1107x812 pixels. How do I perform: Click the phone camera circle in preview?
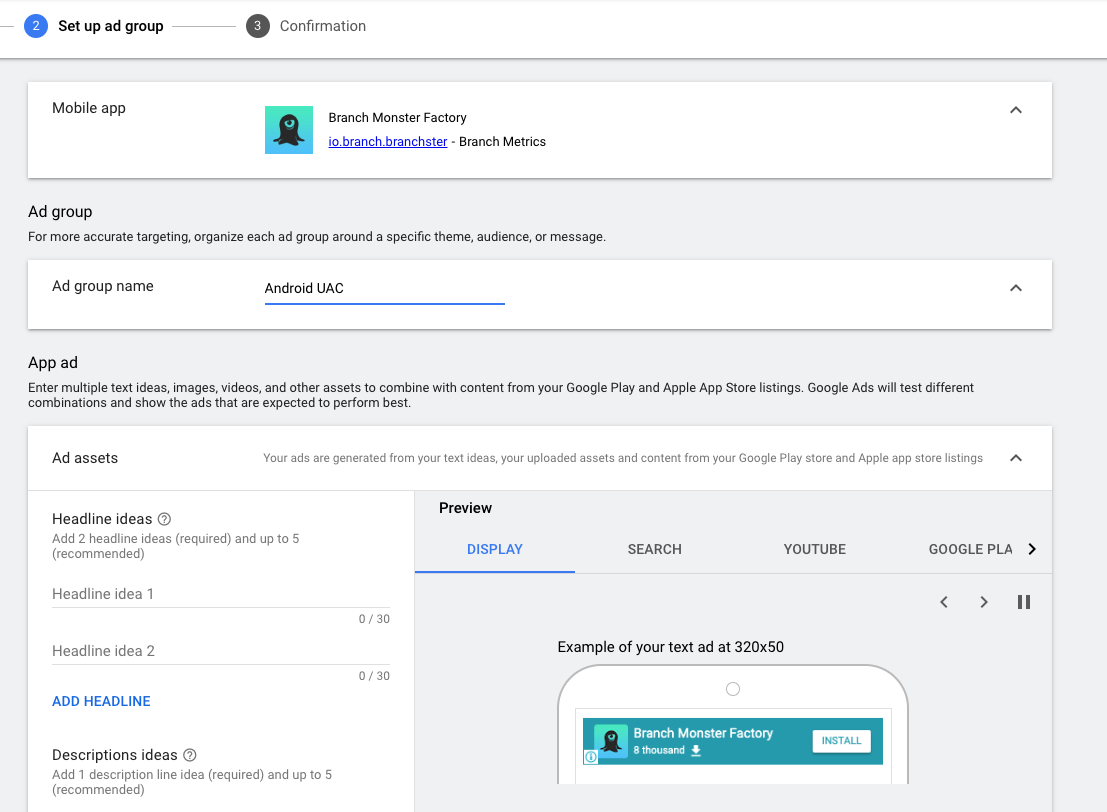pyautogui.click(x=733, y=689)
